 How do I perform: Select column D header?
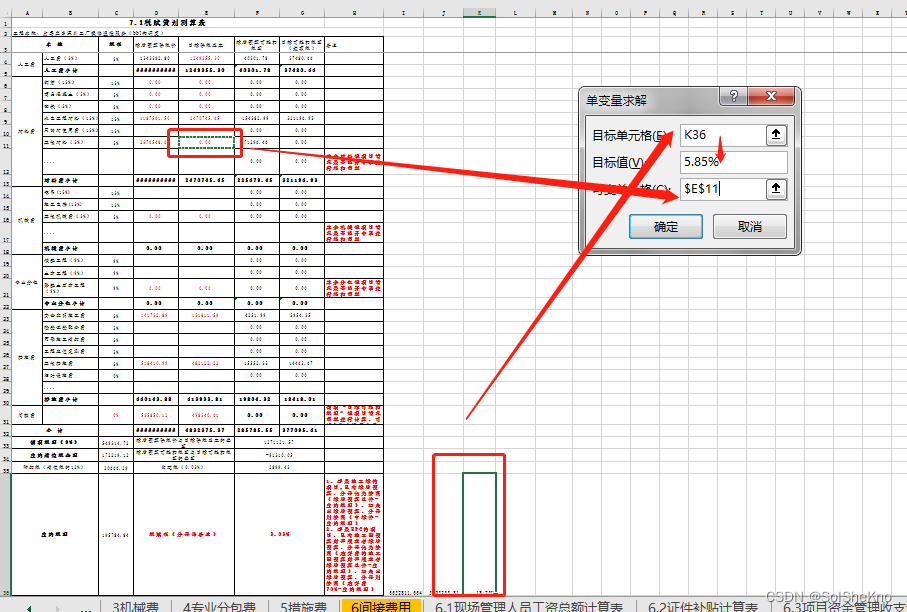point(156,13)
